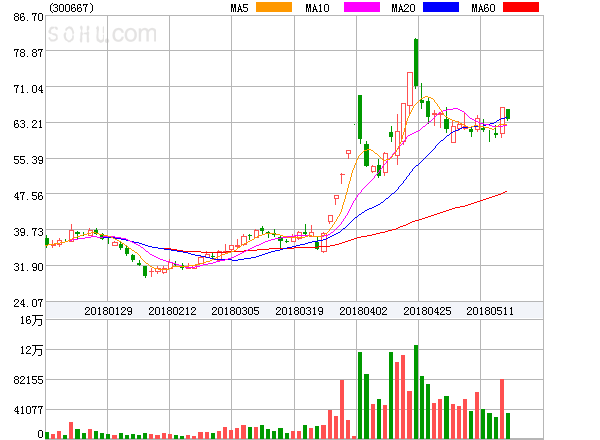The height and width of the screenshot is (440, 600).
Task: Click the 63.21 price axis label
Action: point(28,124)
